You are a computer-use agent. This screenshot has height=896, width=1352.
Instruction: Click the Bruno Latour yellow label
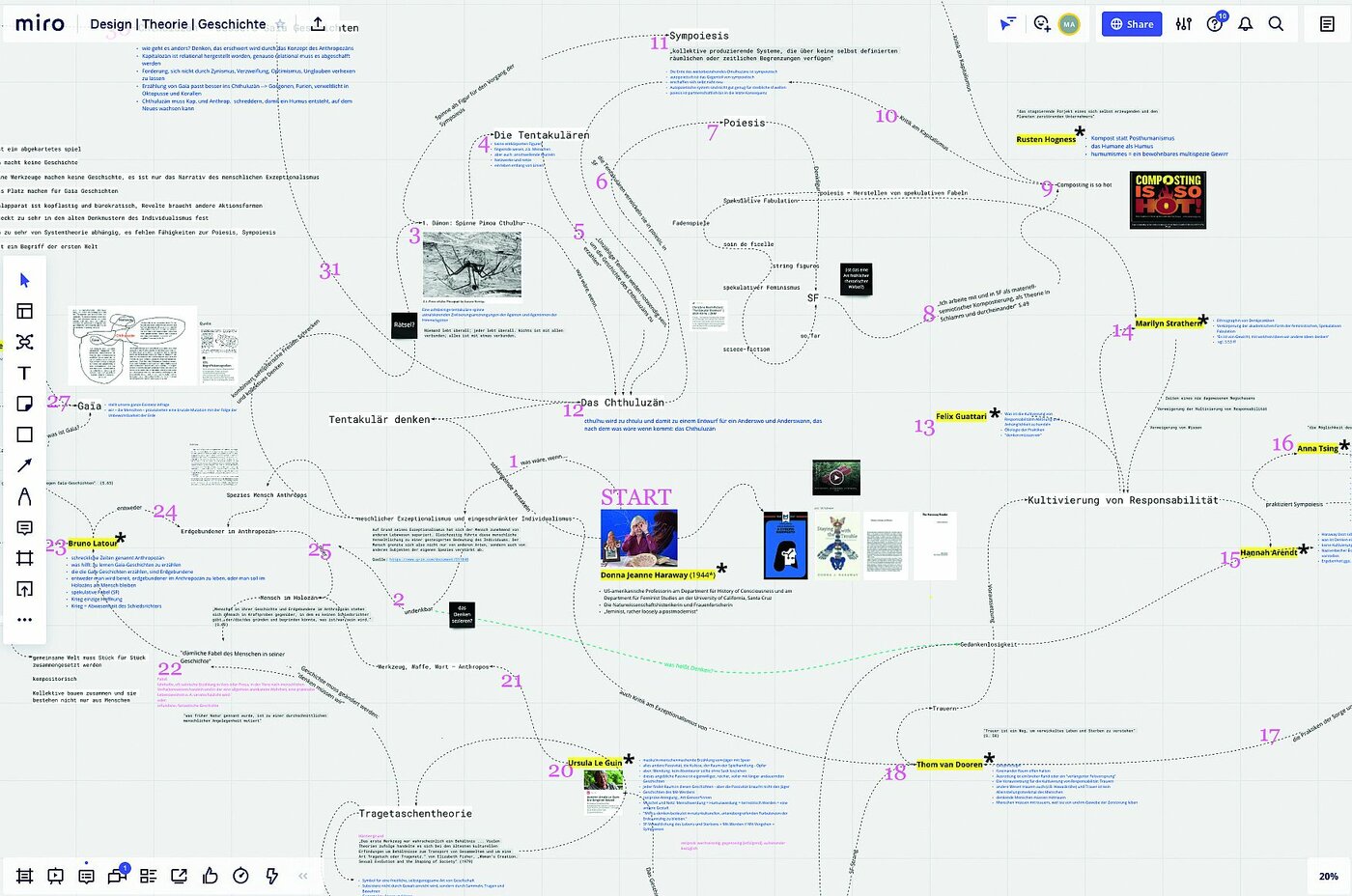[93, 544]
